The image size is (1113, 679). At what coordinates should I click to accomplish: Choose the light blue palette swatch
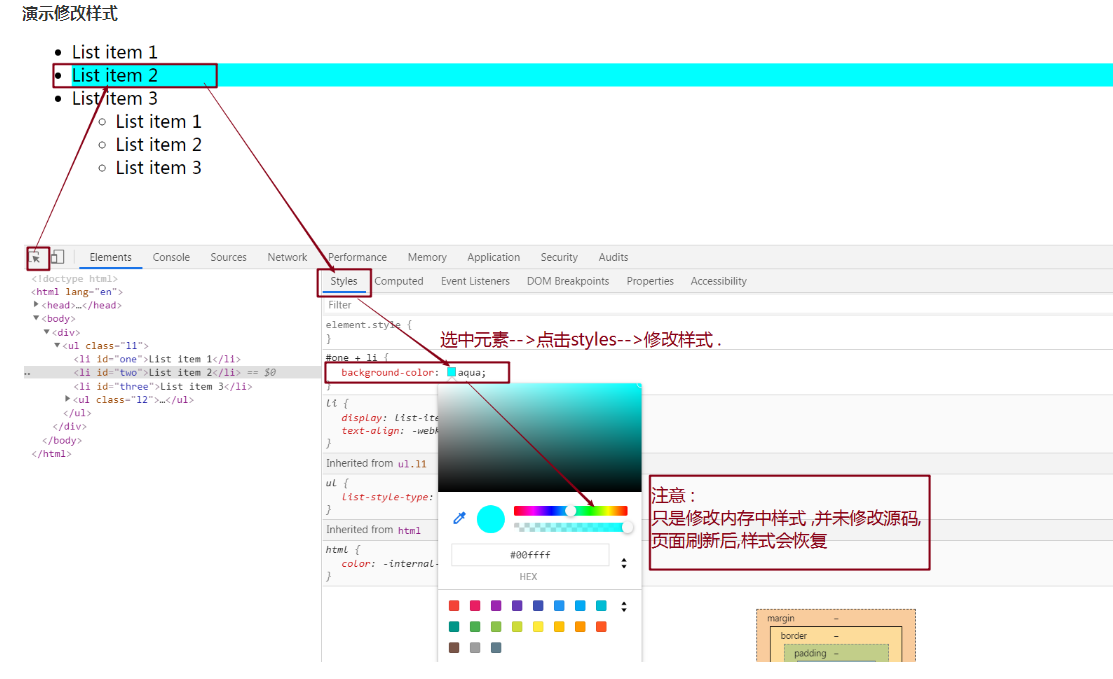coord(580,605)
